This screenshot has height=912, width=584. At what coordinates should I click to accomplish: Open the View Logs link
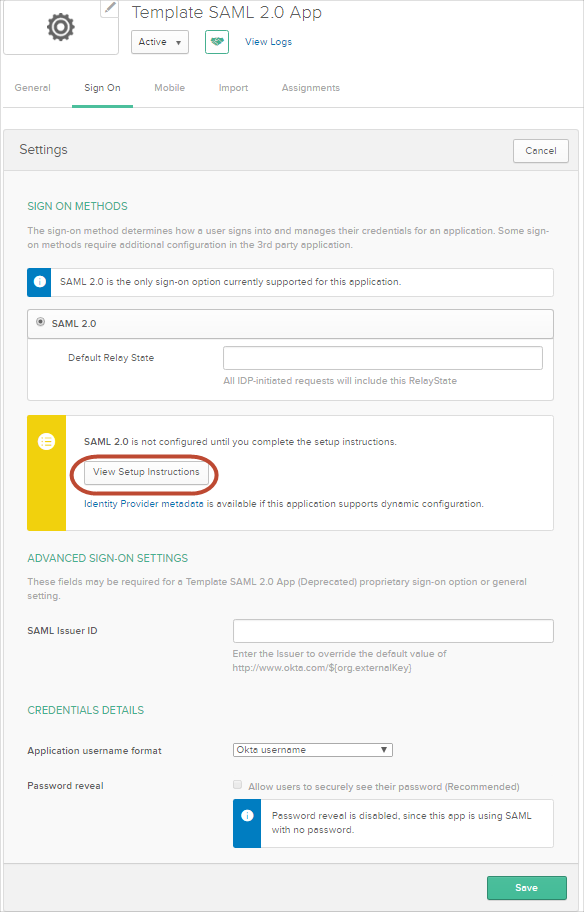[x=268, y=42]
